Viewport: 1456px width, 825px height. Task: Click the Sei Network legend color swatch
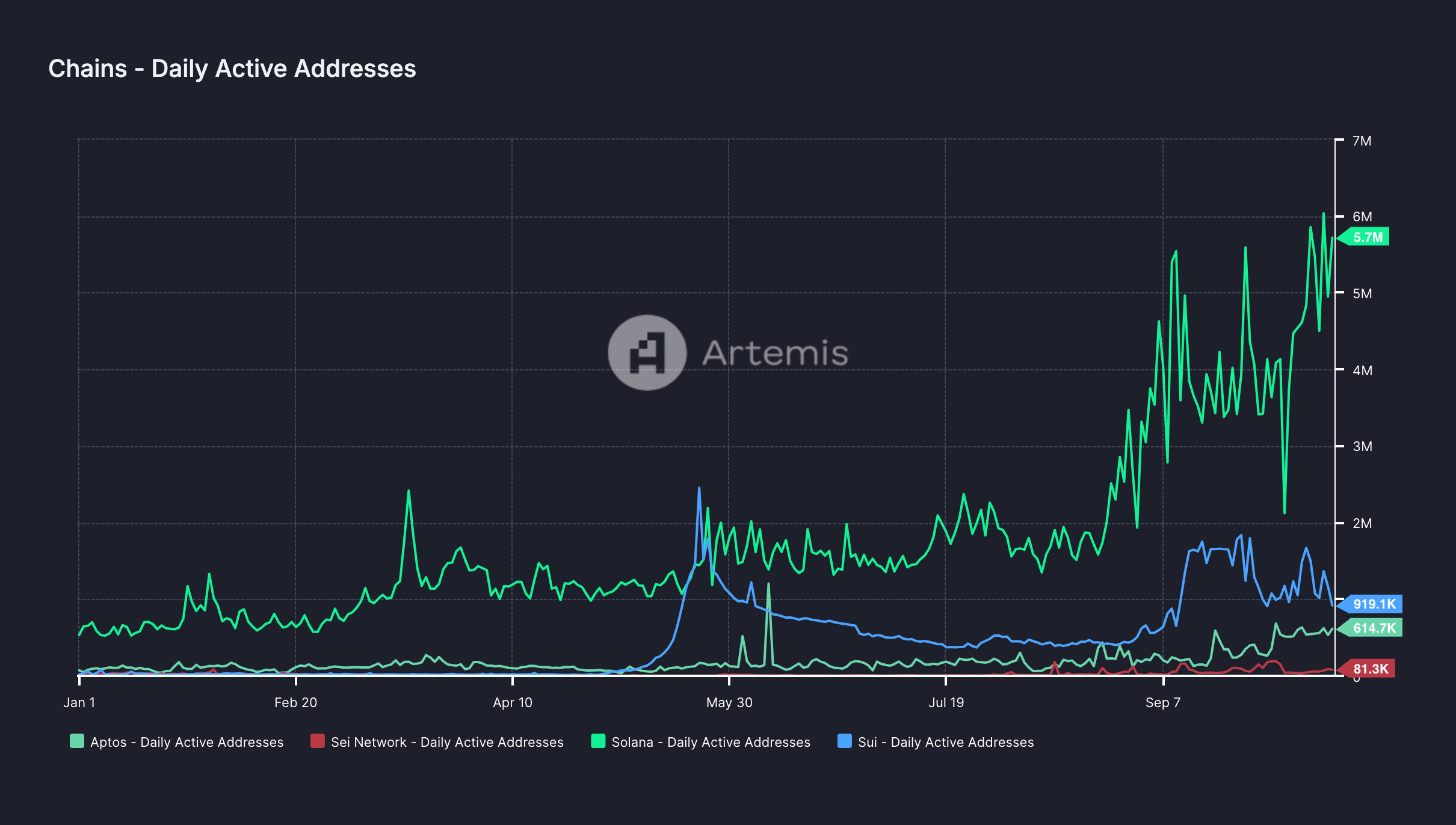[x=318, y=741]
